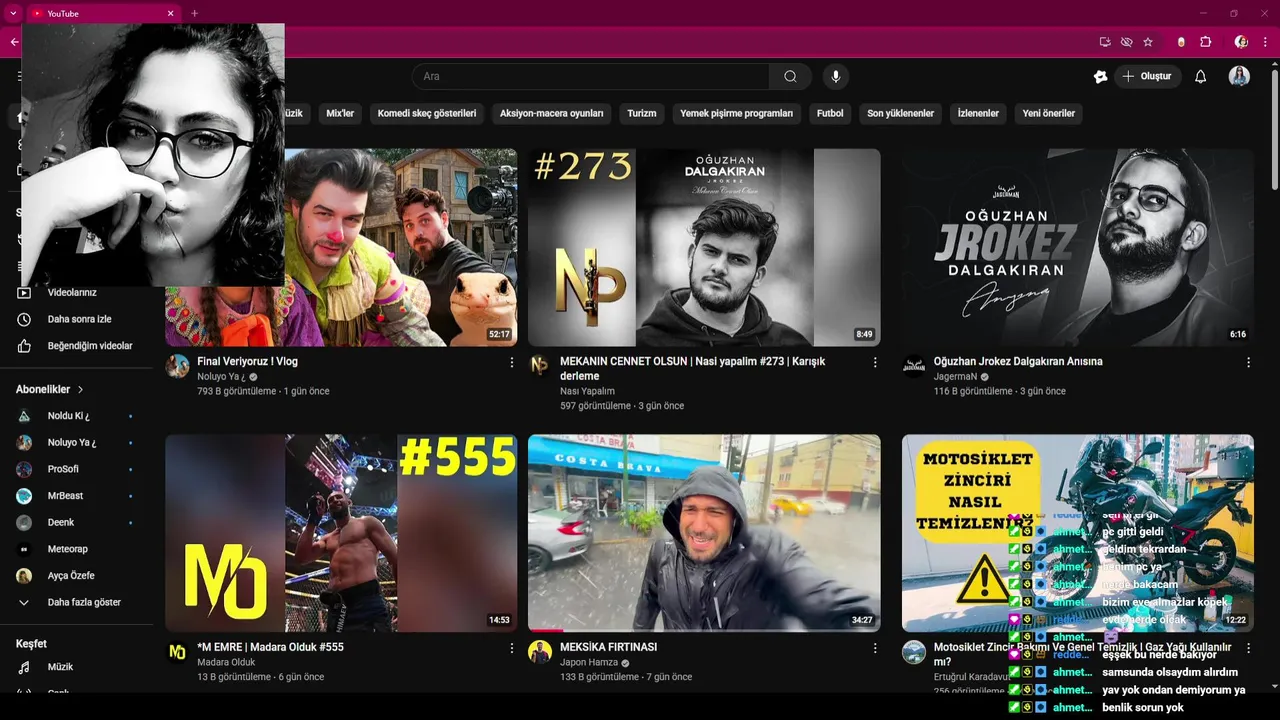Image resolution: width=1280 pixels, height=720 pixels.
Task: Open options menu for MEKSİKA FIRTINASI video
Action: pos(875,648)
